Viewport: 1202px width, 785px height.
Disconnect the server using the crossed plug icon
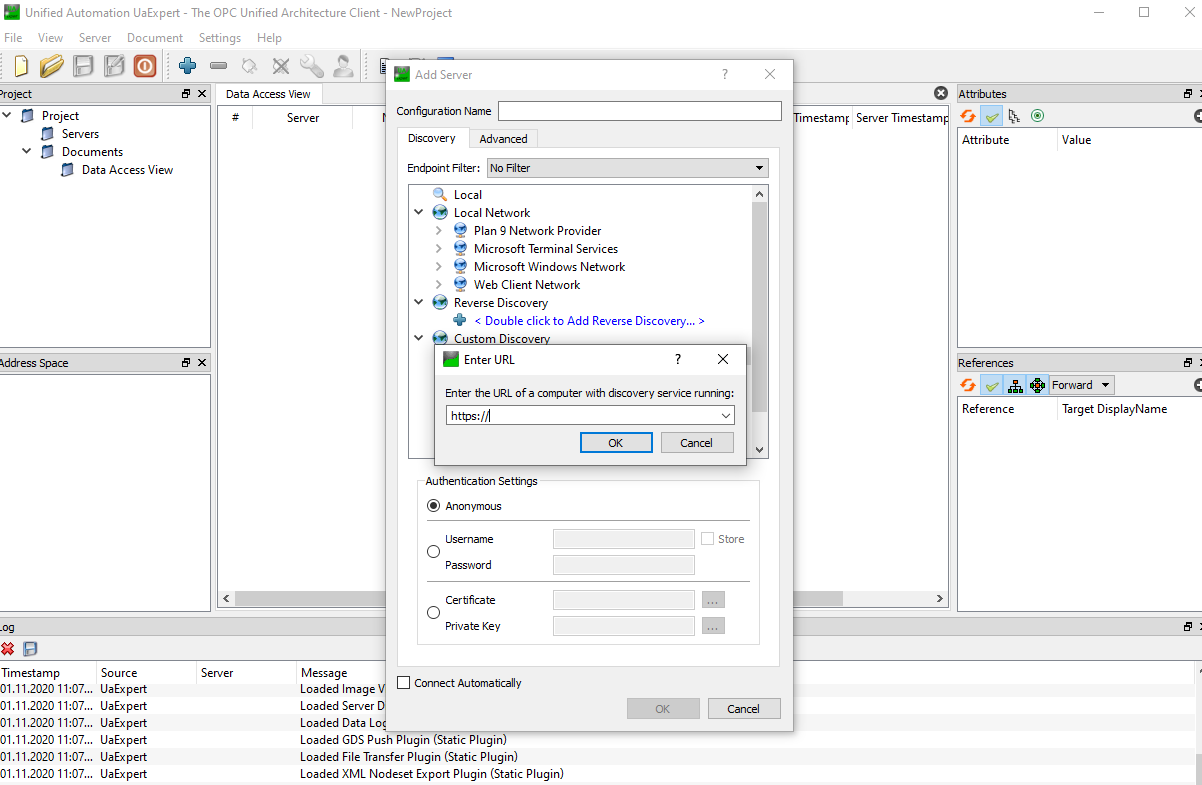pyautogui.click(x=281, y=66)
